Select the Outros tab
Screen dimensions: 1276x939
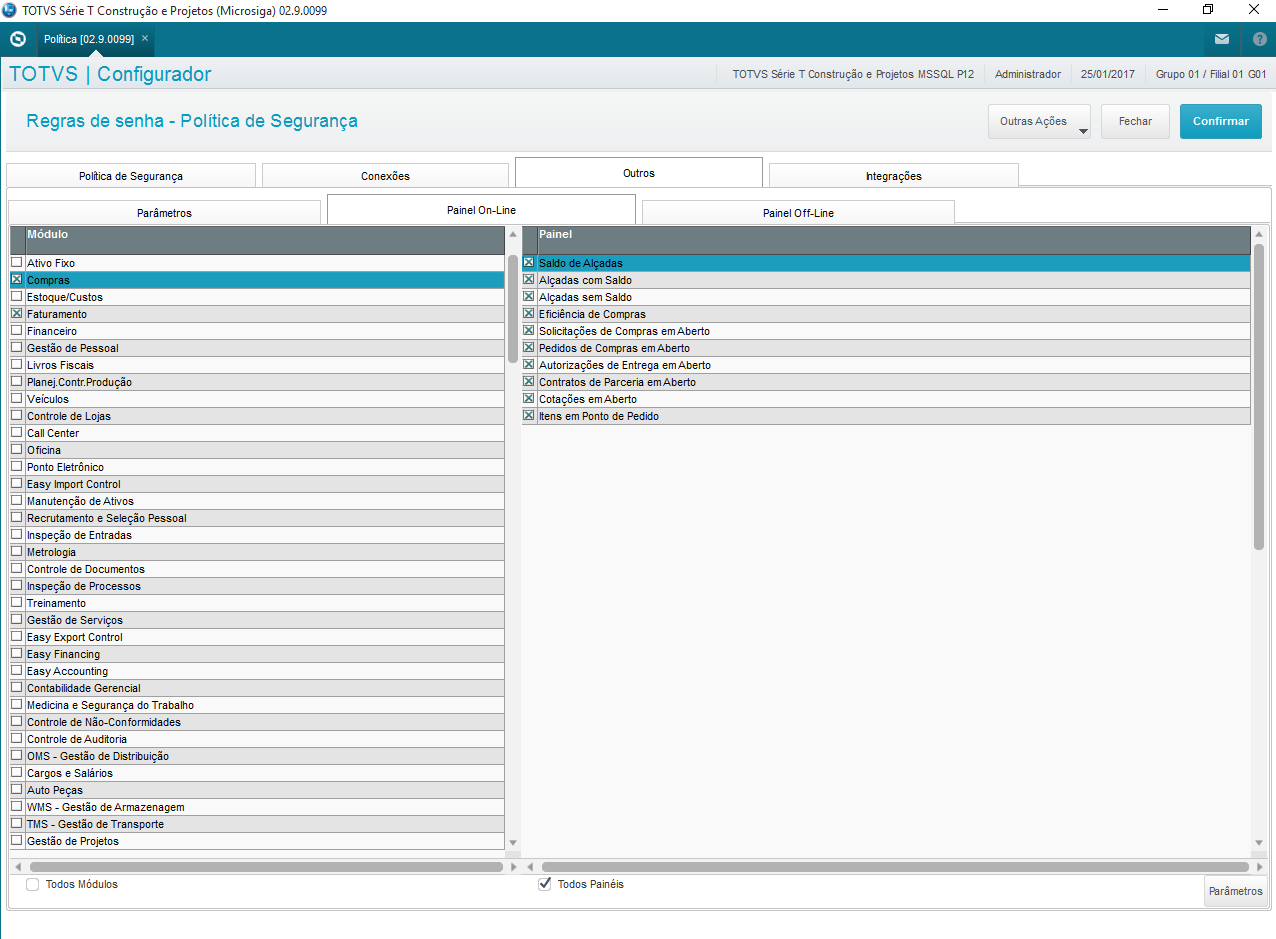click(639, 173)
